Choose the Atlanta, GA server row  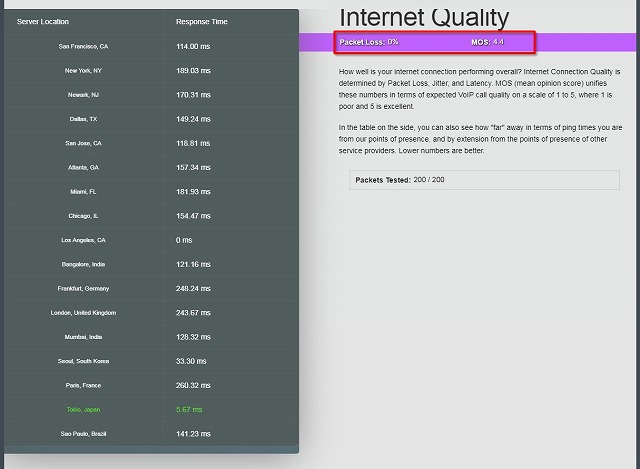[x=84, y=167]
